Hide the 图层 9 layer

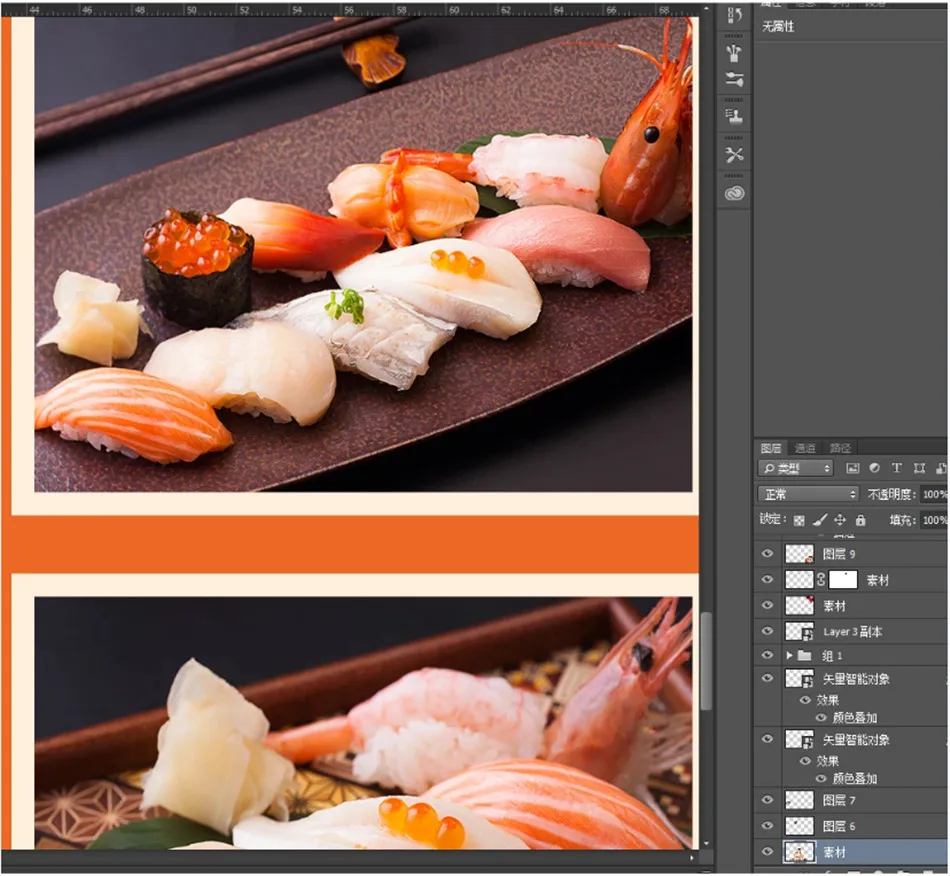click(767, 553)
